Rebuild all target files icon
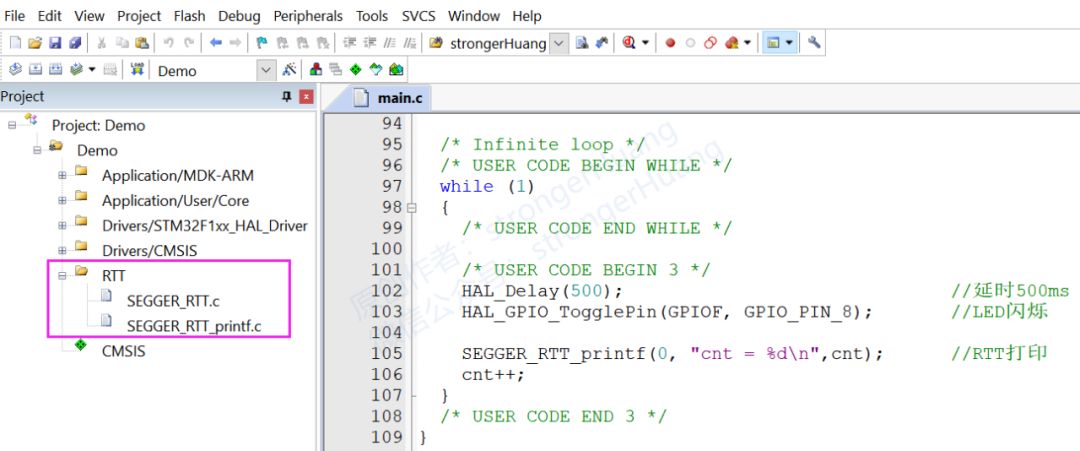Viewport: 1080px width, 451px height. tap(55, 70)
